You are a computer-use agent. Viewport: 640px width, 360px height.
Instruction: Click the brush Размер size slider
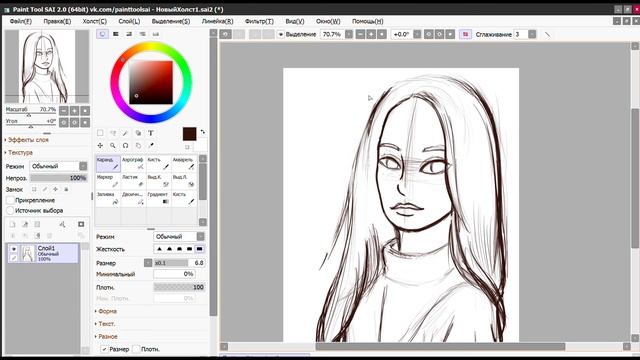[x=179, y=263]
